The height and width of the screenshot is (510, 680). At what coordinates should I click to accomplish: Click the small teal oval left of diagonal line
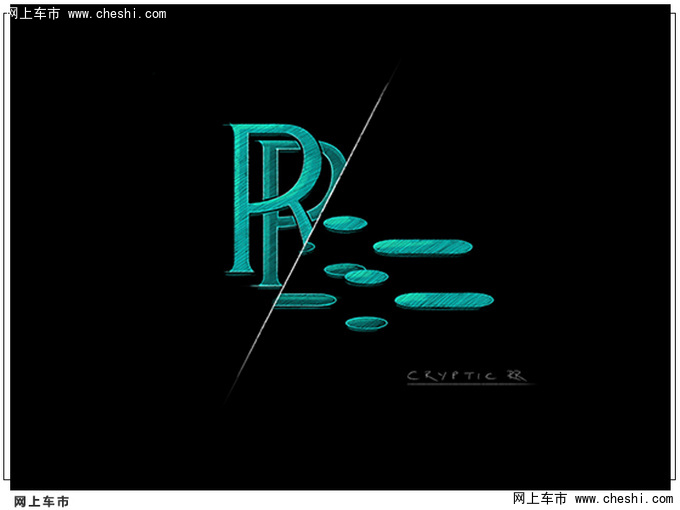309,246
